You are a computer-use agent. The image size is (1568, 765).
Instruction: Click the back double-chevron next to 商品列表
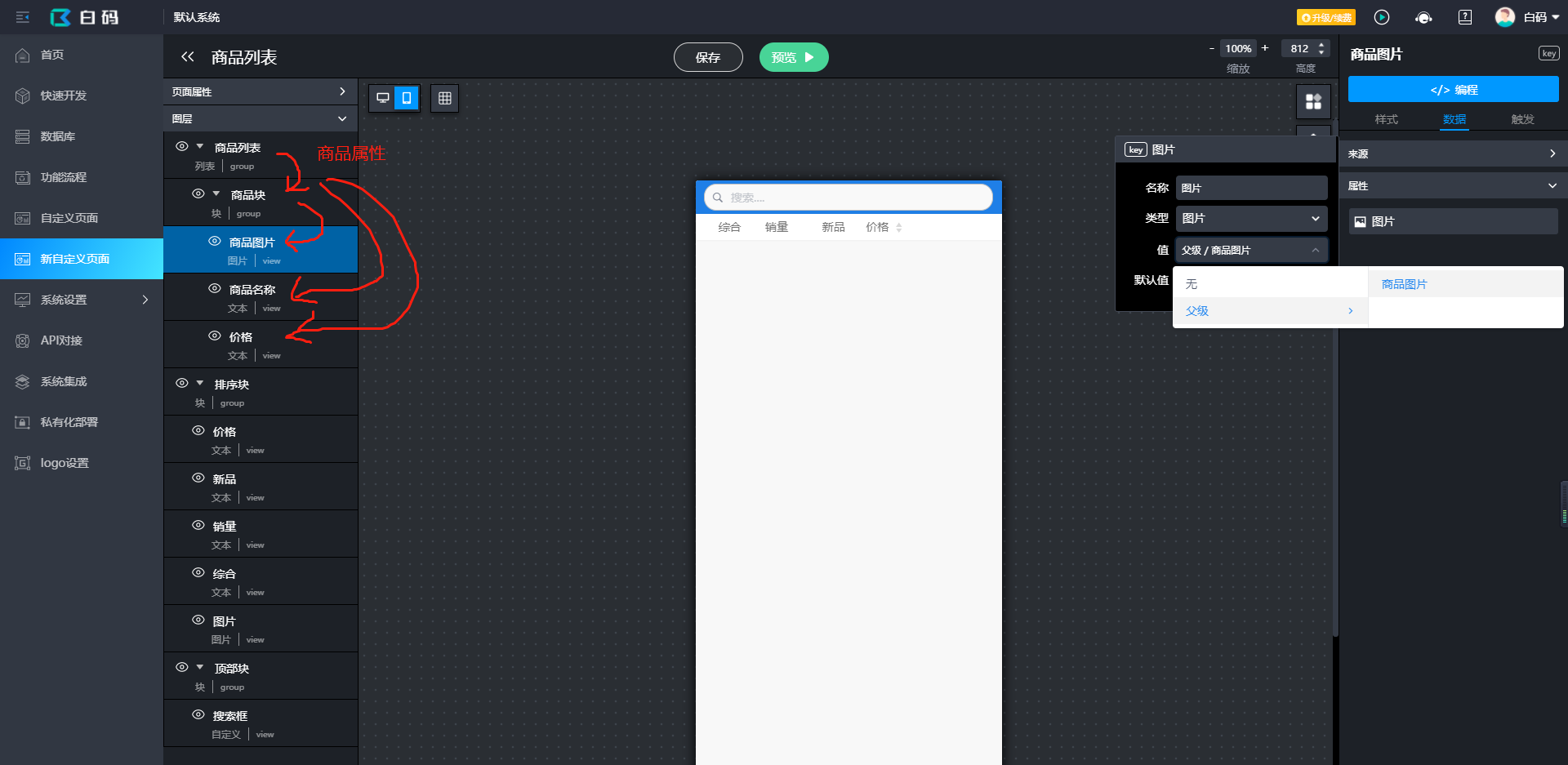point(188,57)
